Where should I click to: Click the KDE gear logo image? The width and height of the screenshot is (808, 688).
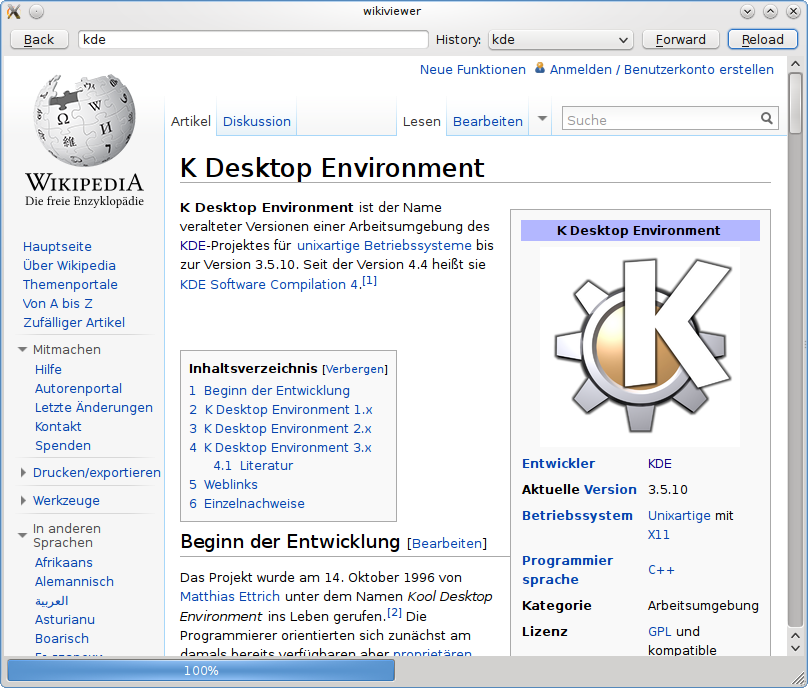(x=640, y=346)
